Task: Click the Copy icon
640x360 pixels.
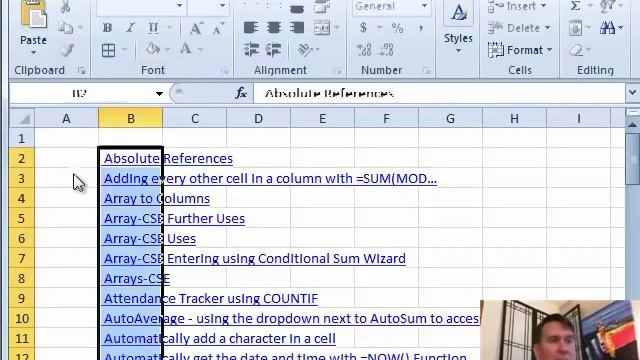Action: [65, 28]
